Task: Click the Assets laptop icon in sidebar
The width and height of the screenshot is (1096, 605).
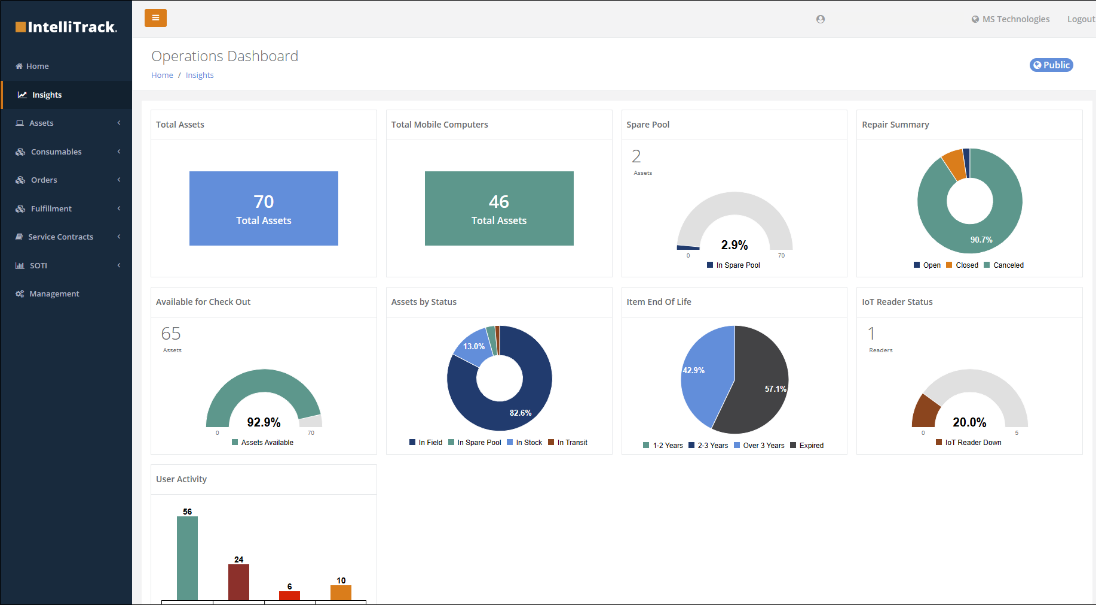Action: pyautogui.click(x=20, y=123)
